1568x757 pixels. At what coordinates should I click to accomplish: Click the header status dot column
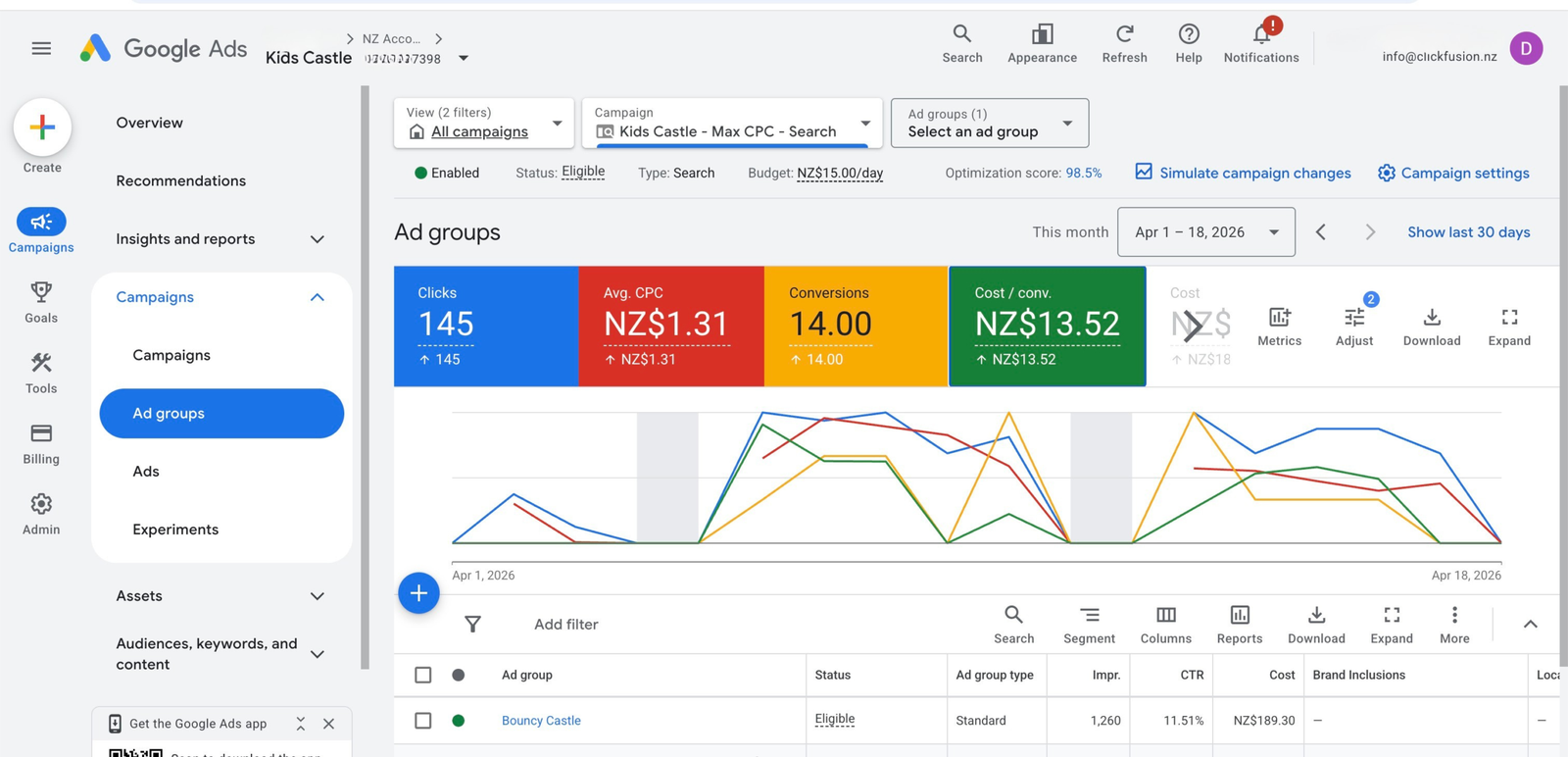tap(458, 675)
